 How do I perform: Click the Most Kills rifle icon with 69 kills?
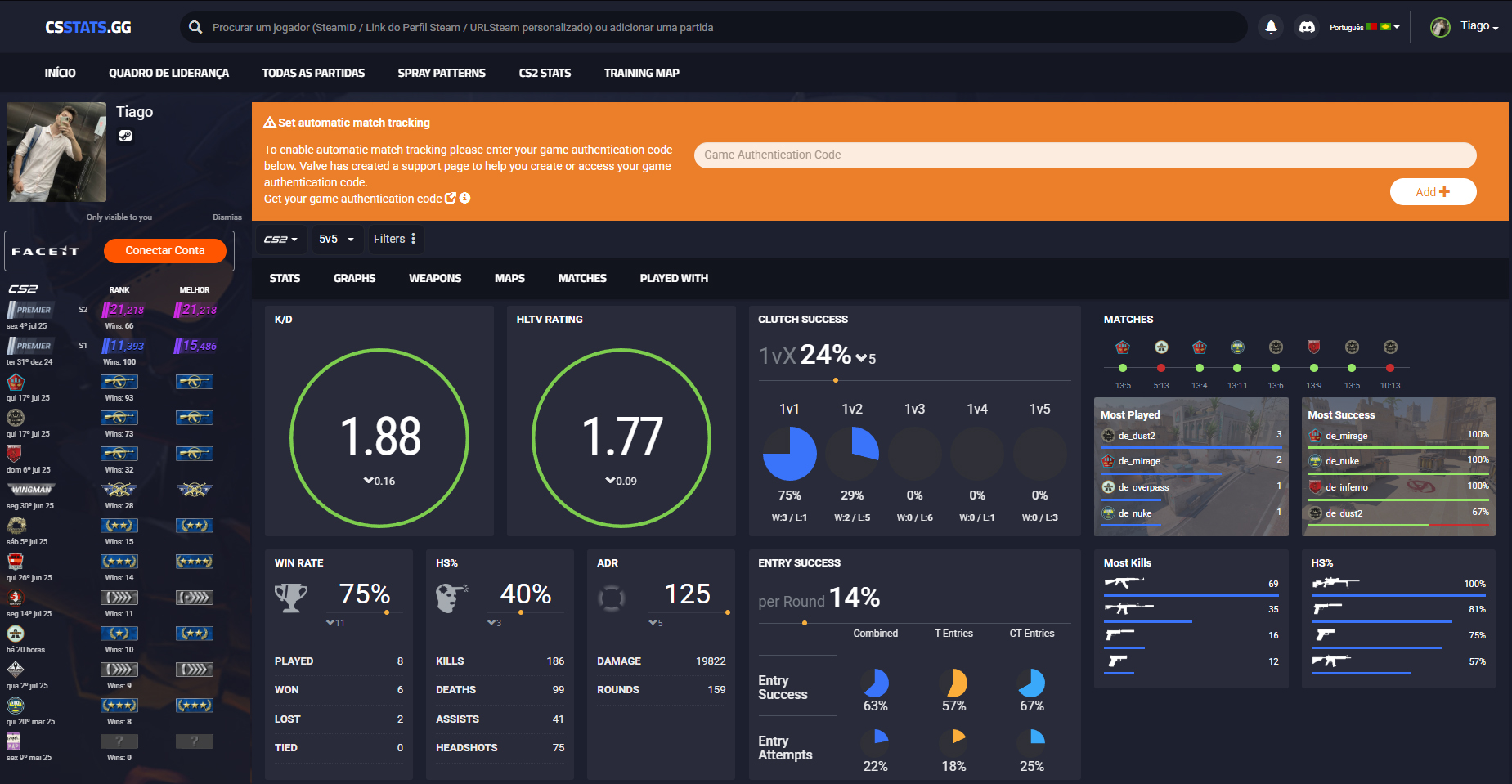[x=1124, y=583]
